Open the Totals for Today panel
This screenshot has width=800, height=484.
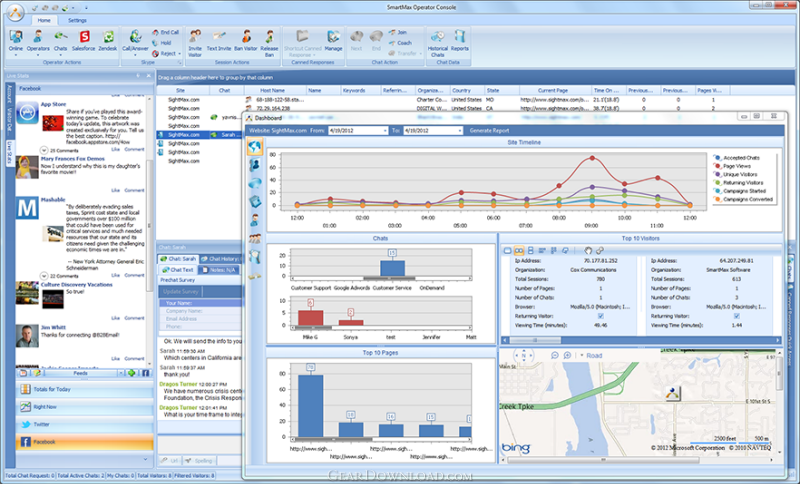click(x=85, y=390)
